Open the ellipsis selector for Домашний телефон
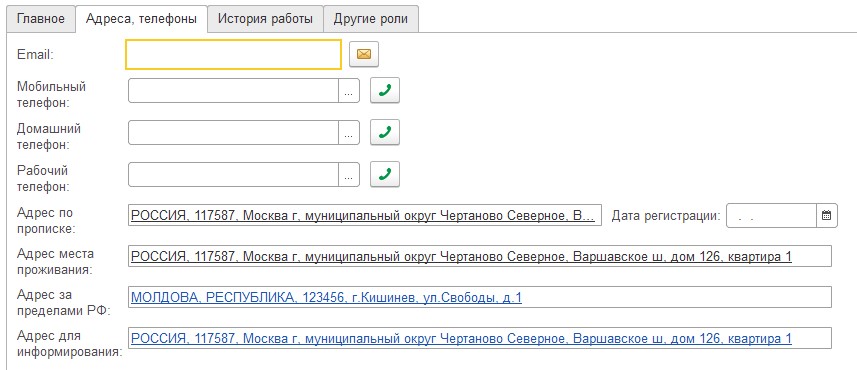The height and width of the screenshot is (370, 857). 349,133
